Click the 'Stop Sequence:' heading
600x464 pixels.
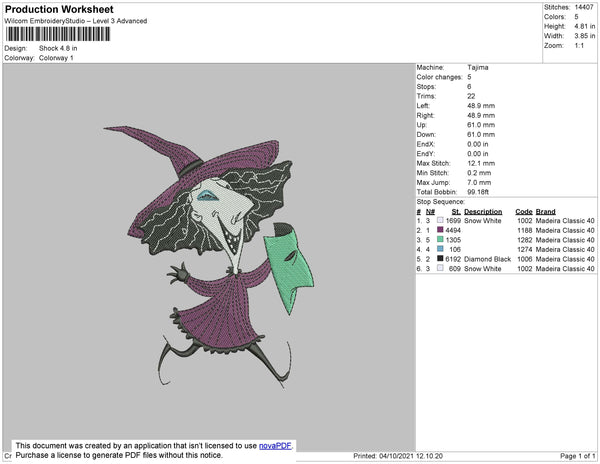tap(440, 202)
